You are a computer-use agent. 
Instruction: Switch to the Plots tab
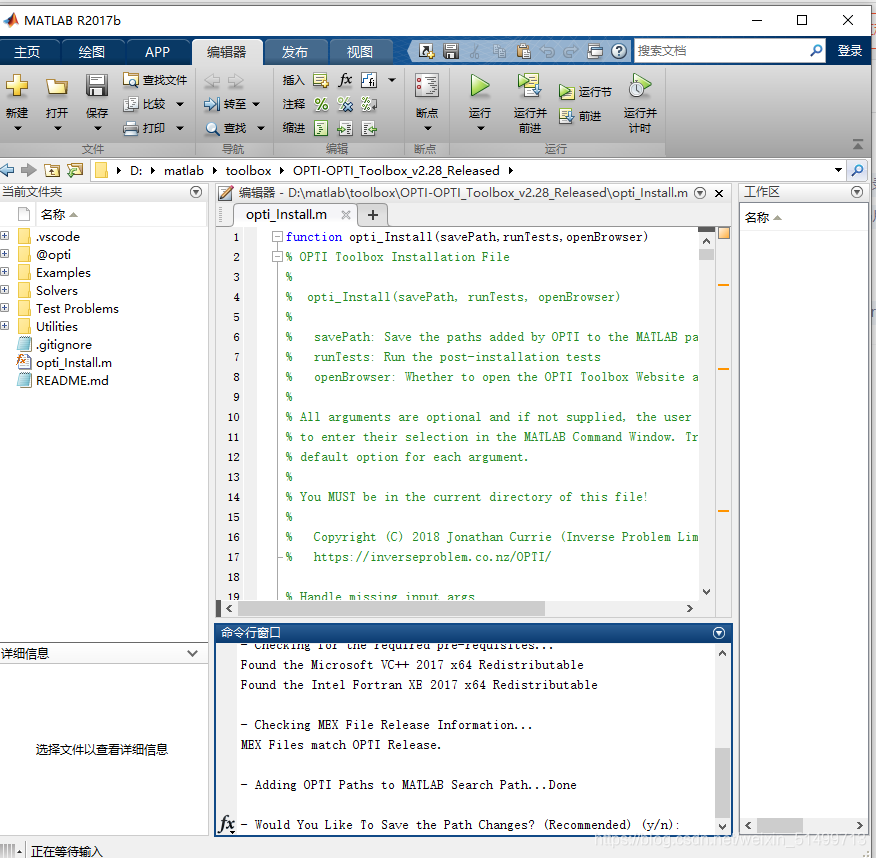click(92, 52)
